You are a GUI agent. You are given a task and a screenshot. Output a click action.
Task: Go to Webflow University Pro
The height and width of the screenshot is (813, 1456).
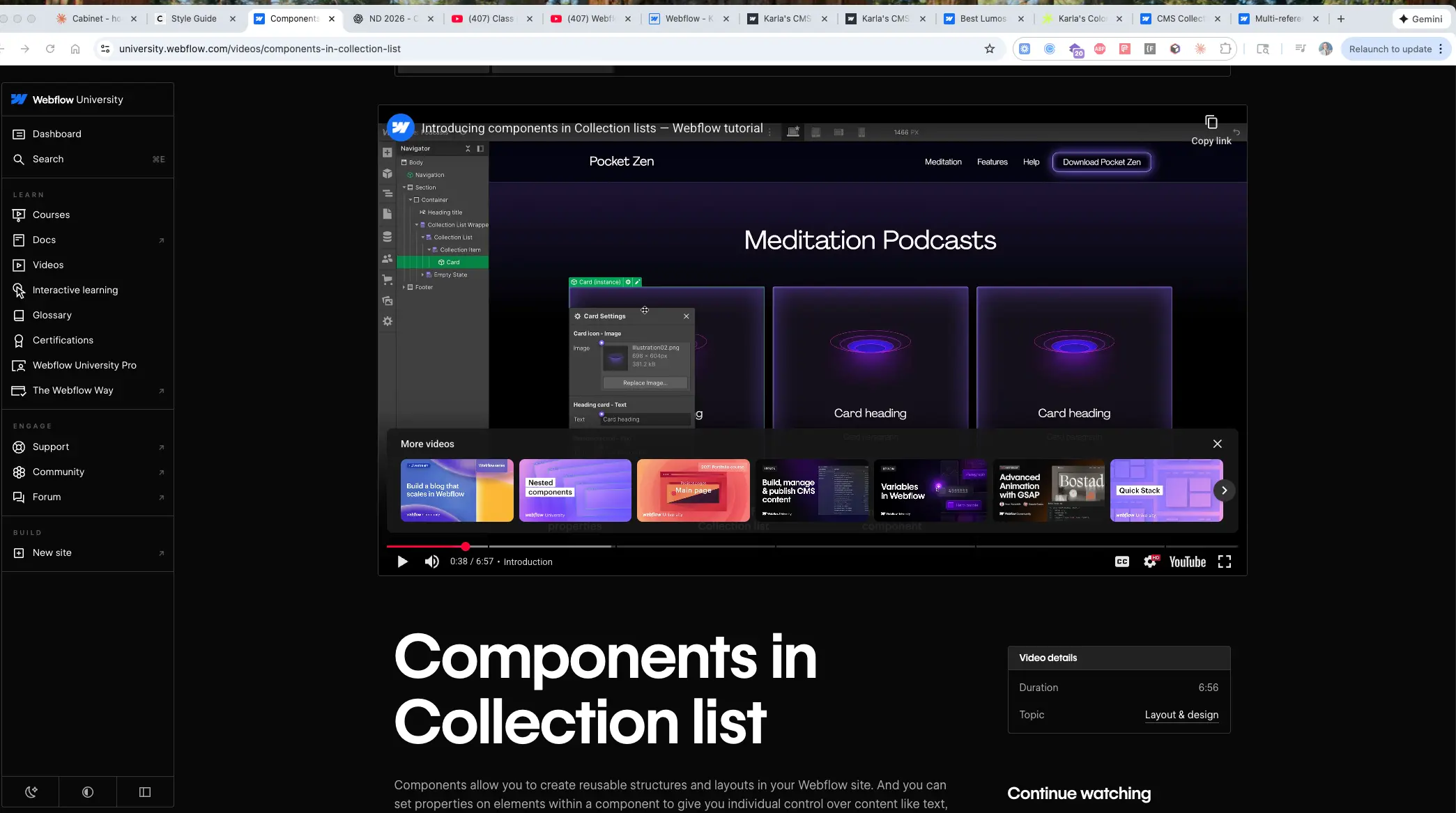[84, 365]
